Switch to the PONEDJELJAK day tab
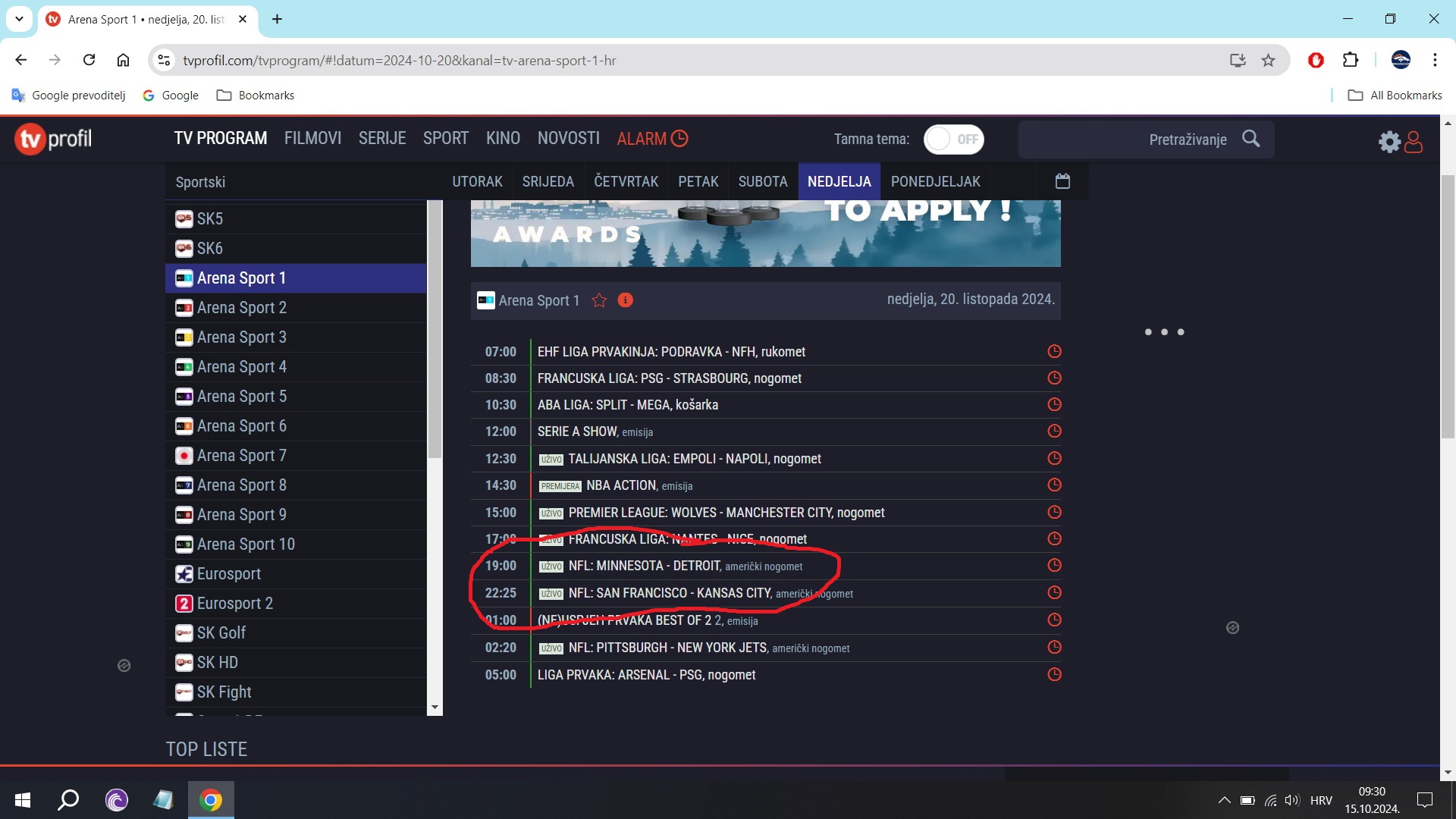The height and width of the screenshot is (819, 1456). [935, 182]
